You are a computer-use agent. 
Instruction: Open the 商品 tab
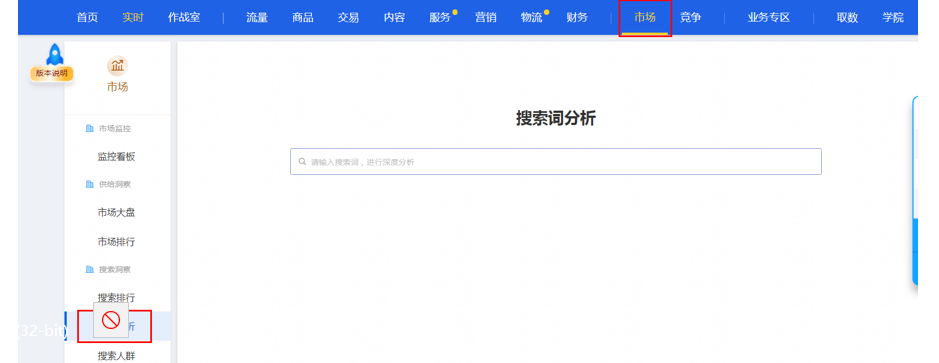(x=302, y=17)
